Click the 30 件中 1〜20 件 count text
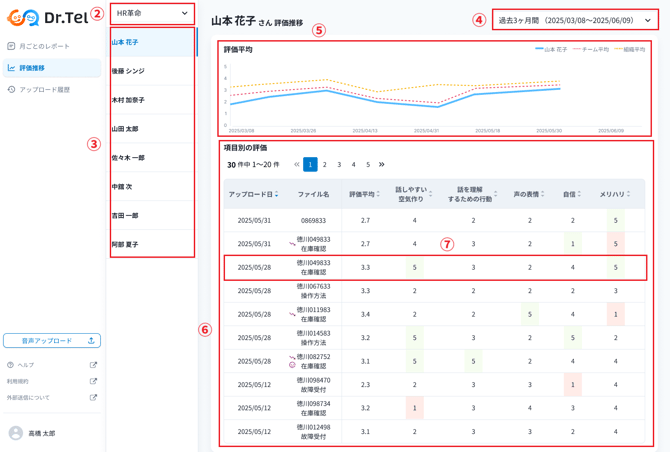Viewport: 670px width, 452px height. (253, 165)
